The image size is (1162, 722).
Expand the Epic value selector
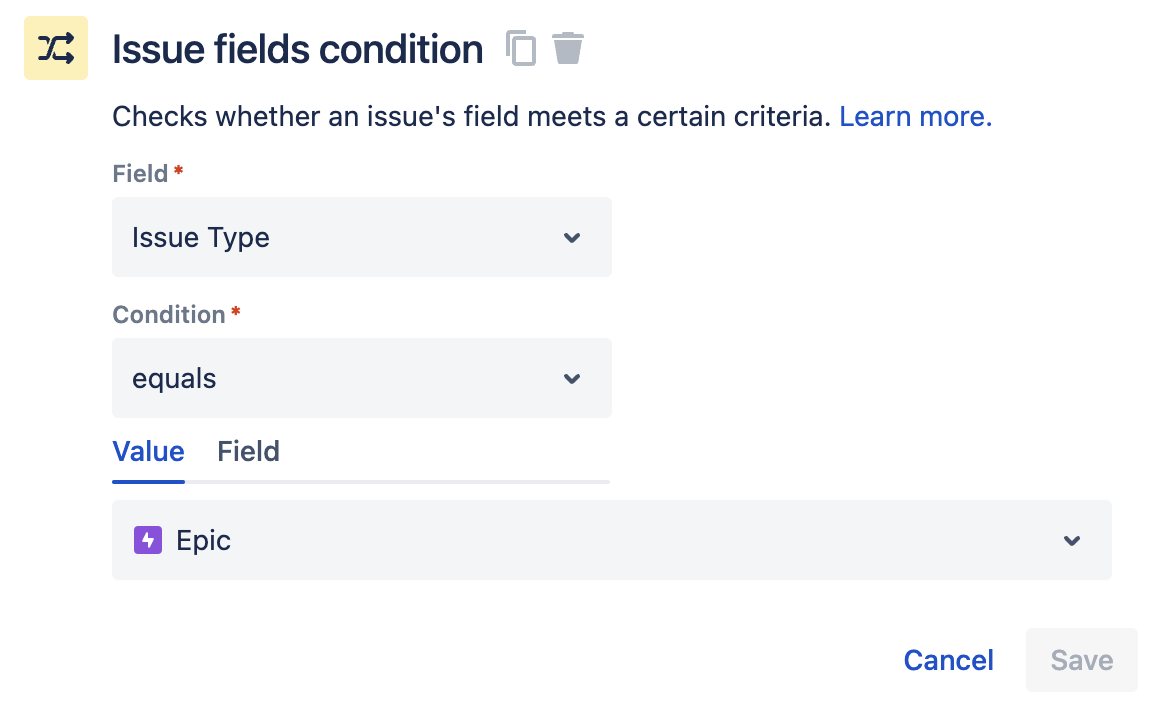click(x=611, y=540)
